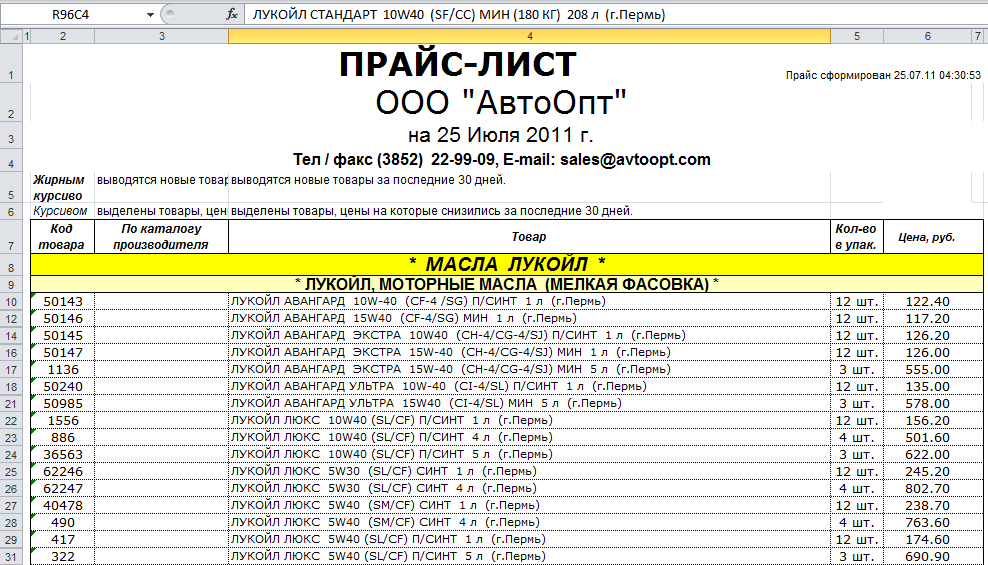Click the ООО "АвтоОпт" company name cell
This screenshot has height=565, width=988.
(x=501, y=103)
